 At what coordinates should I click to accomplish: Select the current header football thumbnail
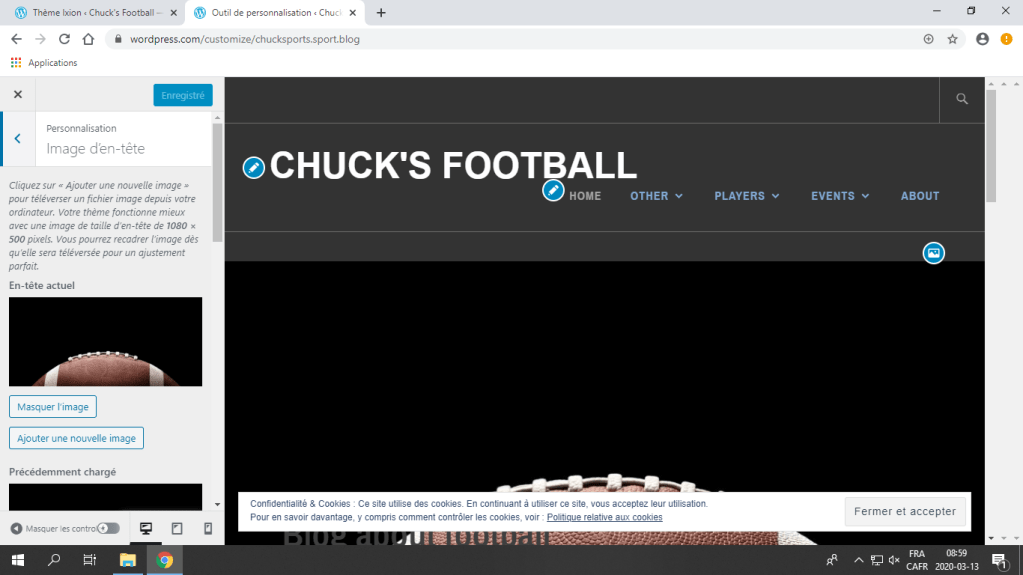(105, 341)
